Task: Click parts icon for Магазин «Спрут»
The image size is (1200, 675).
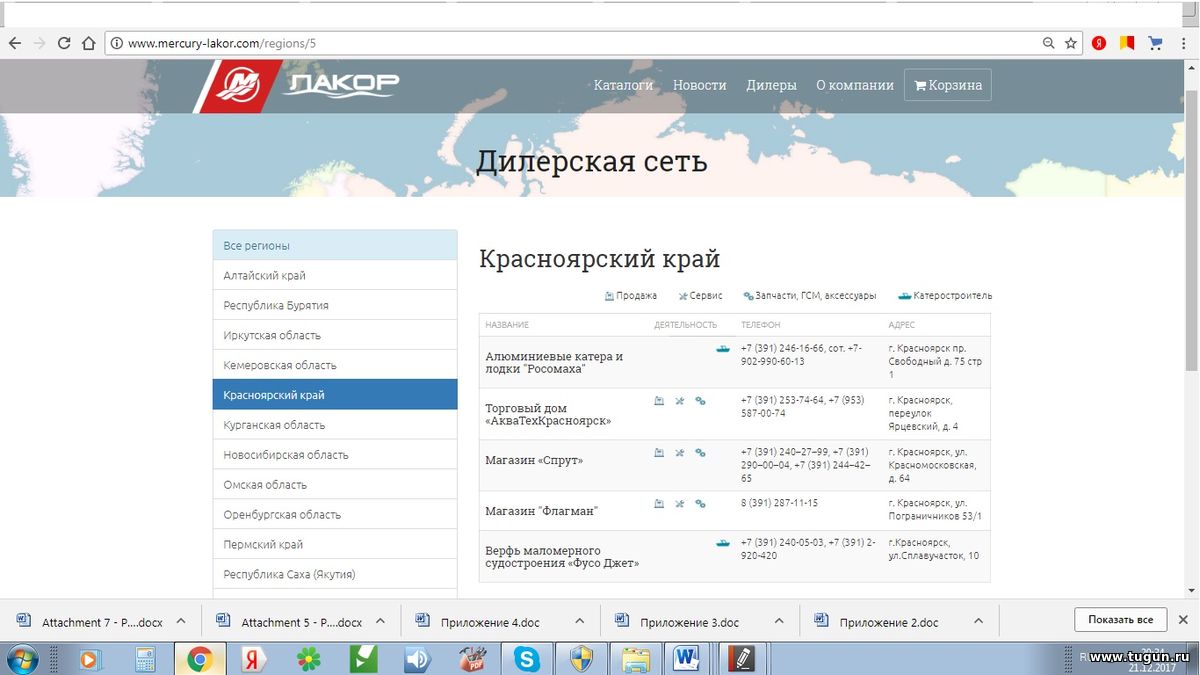Action: pos(700,452)
